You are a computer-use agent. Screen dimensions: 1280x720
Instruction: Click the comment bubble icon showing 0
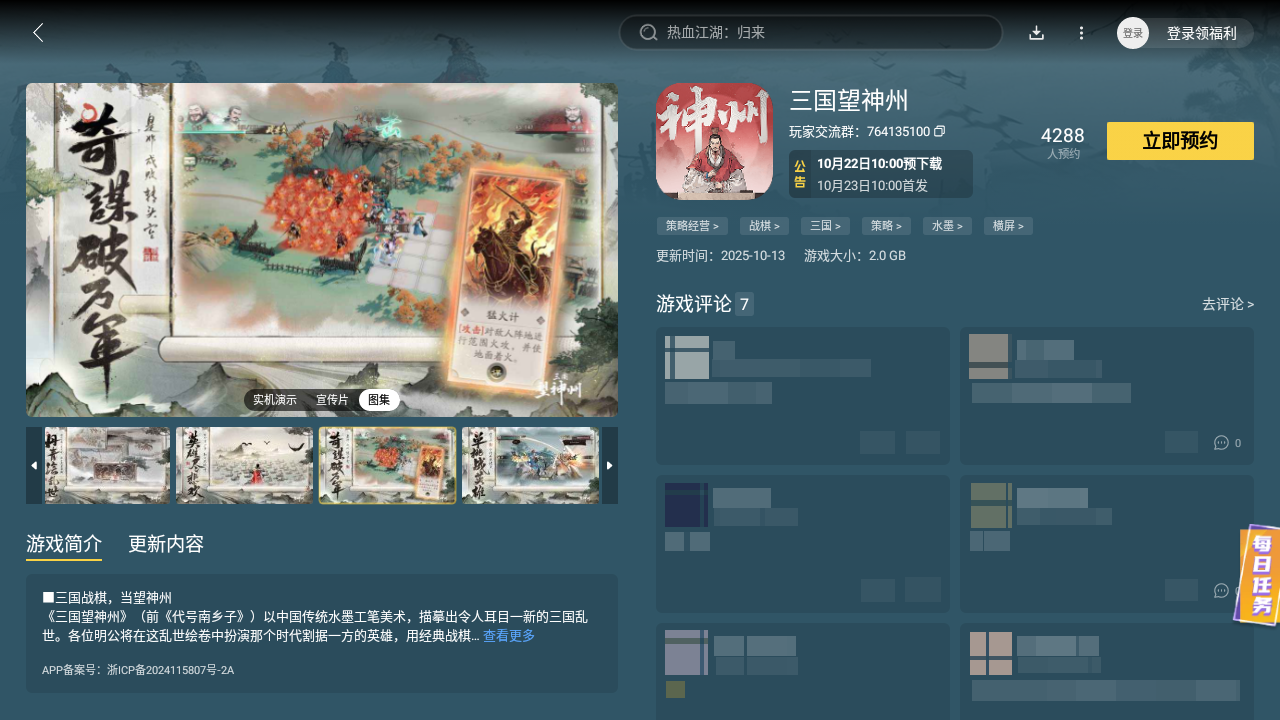click(1221, 442)
